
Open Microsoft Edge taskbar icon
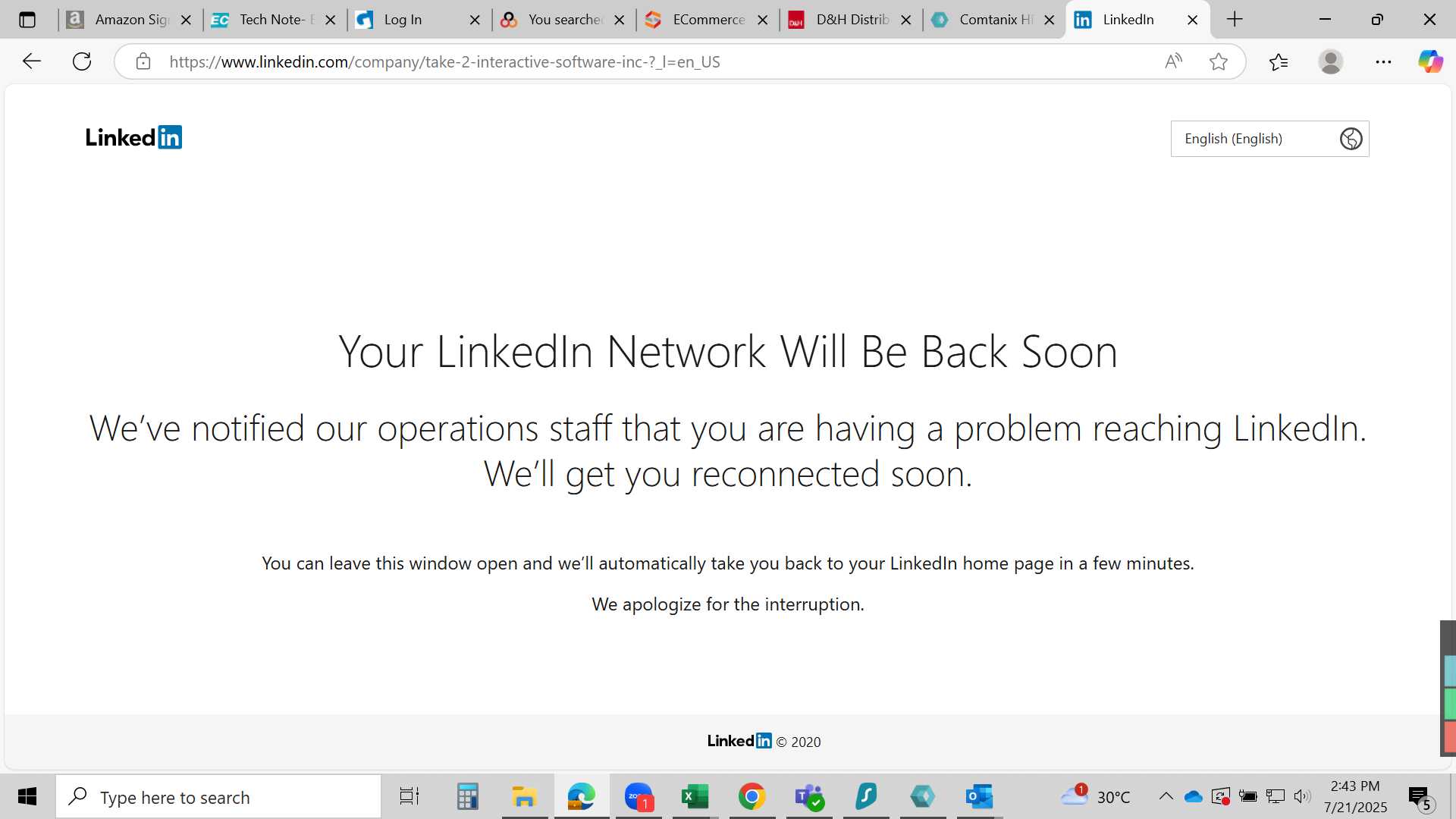point(582,797)
